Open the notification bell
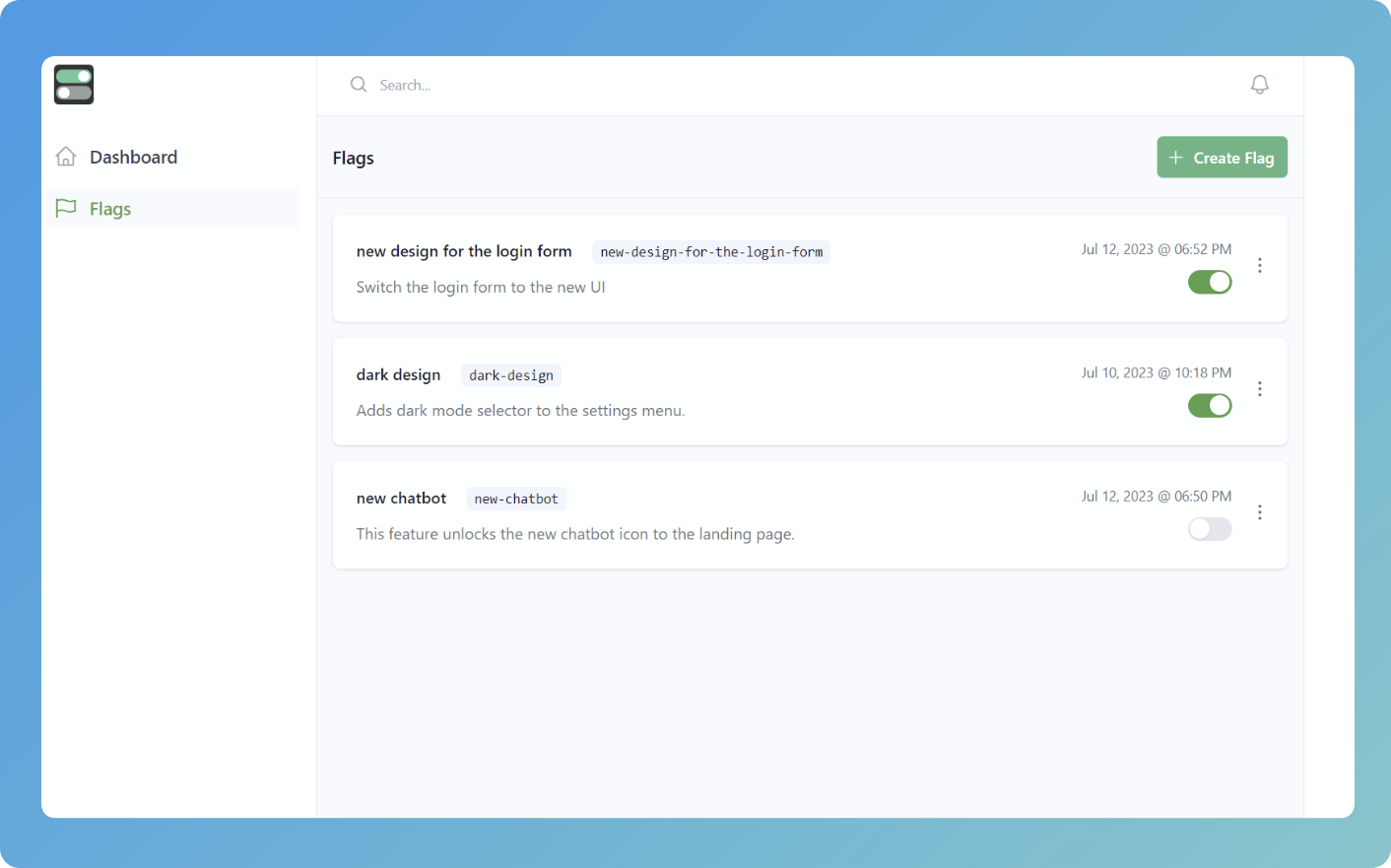Screen dimensions: 1391x868 (1259, 84)
